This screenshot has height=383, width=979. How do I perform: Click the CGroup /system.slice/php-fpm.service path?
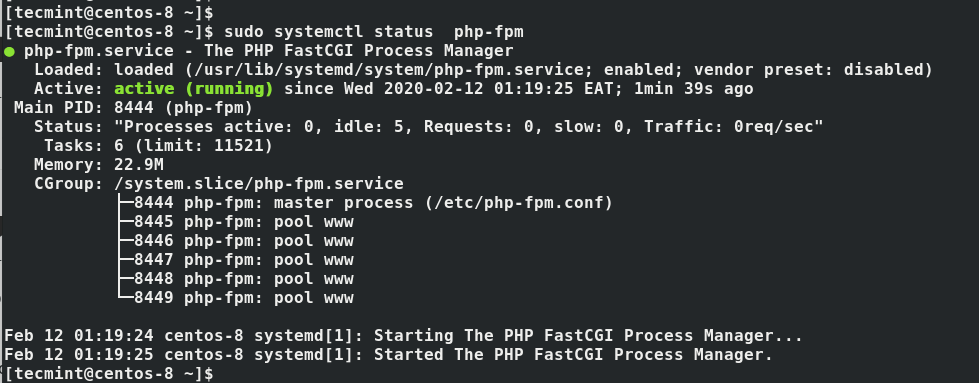click(259, 184)
